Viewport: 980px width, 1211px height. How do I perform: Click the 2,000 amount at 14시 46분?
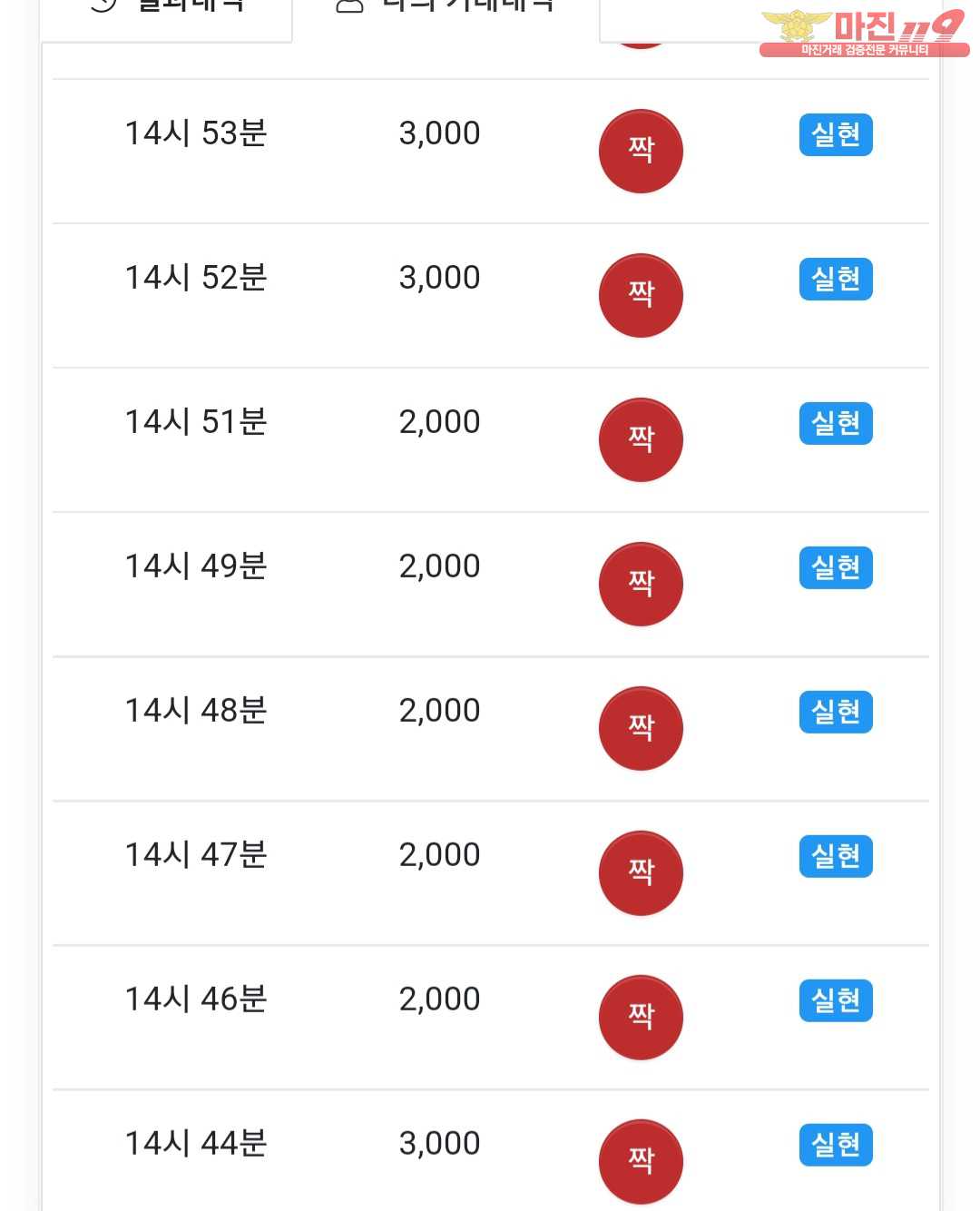coord(439,999)
